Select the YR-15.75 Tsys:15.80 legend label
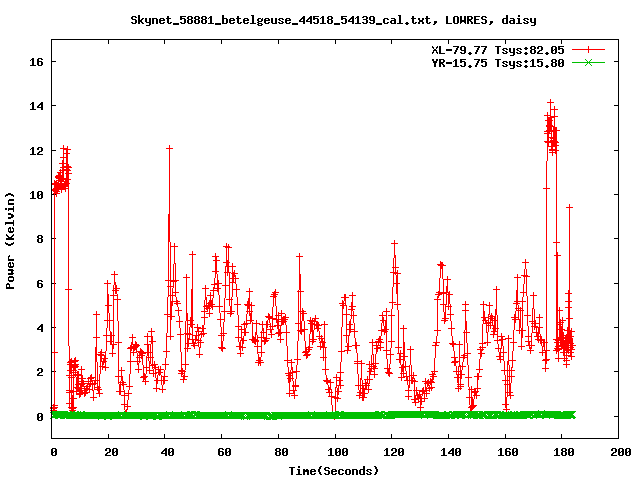The image size is (640, 480). [x=498, y=63]
